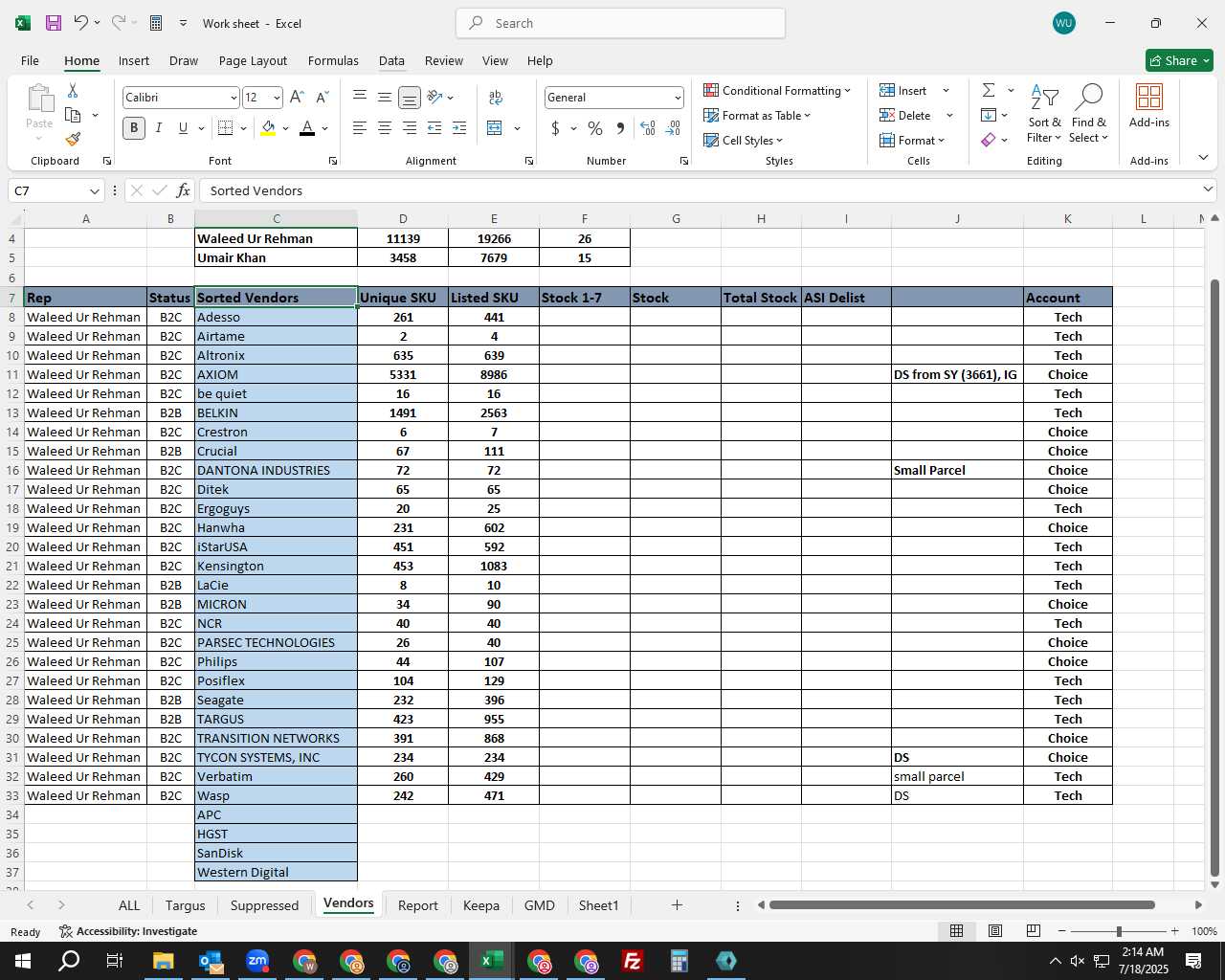Open Conditional Formatting menu
This screenshot has width=1225, height=980.
[777, 90]
